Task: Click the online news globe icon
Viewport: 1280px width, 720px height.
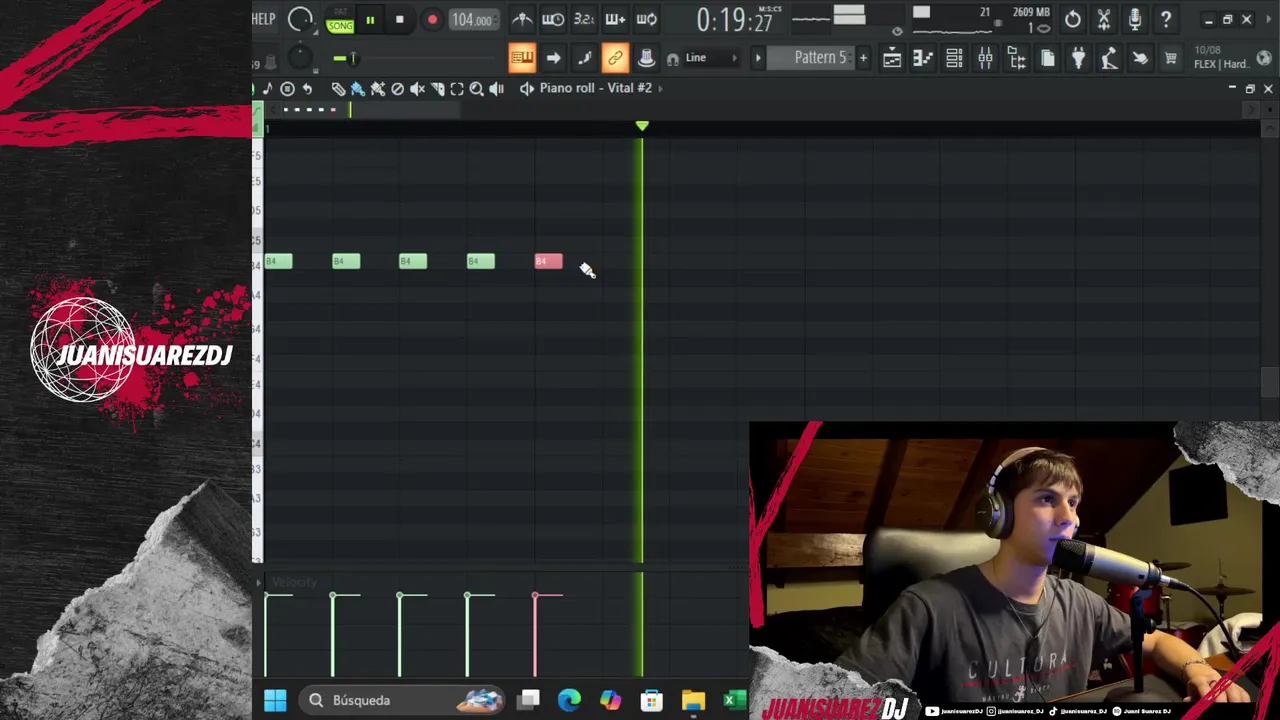Action: [x=1264, y=58]
